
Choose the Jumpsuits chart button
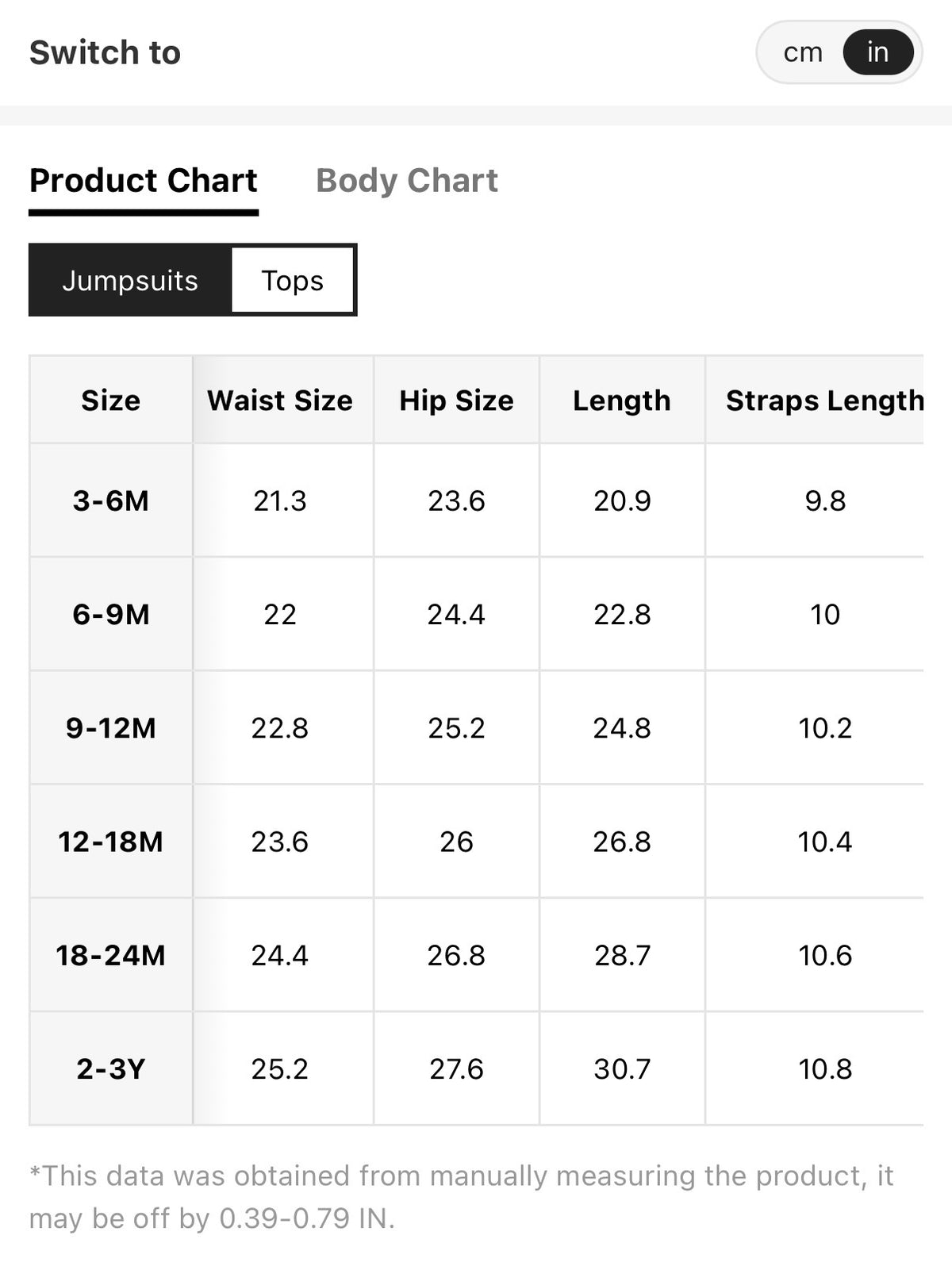[x=130, y=280]
